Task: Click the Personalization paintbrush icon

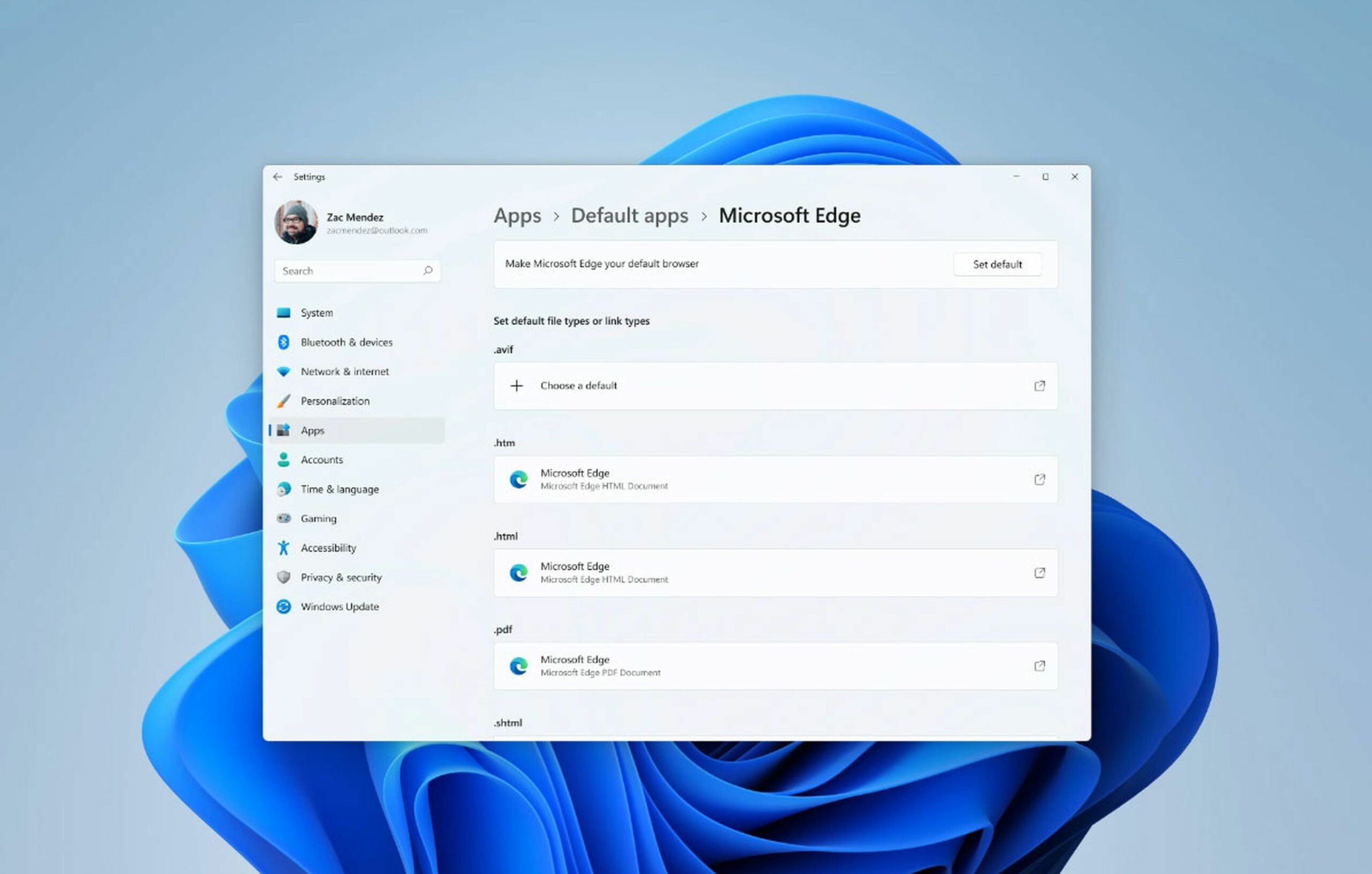Action: 284,401
